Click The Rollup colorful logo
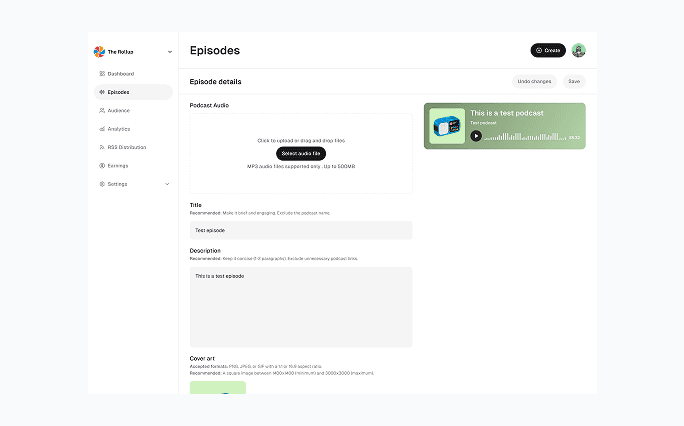The image size is (684, 426). click(x=99, y=51)
